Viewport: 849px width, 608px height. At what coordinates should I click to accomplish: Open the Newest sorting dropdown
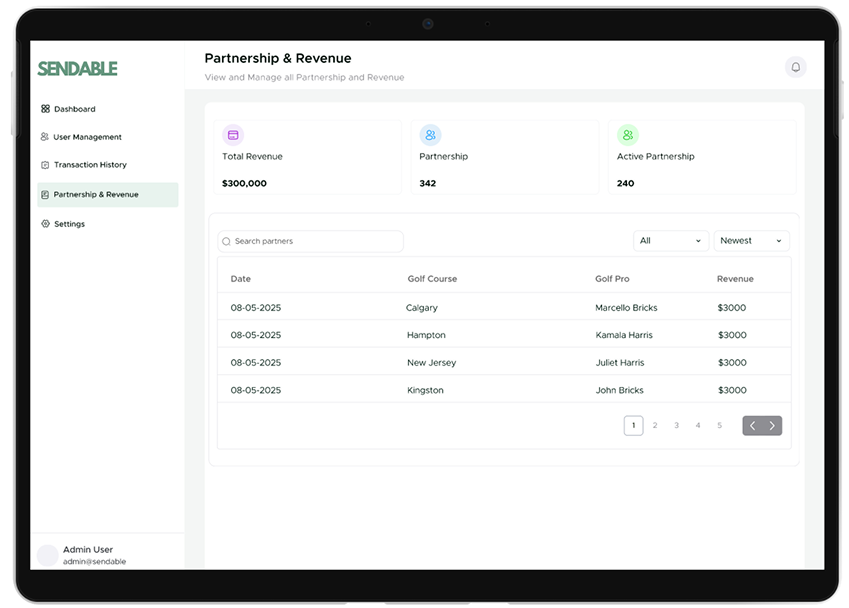coord(751,240)
